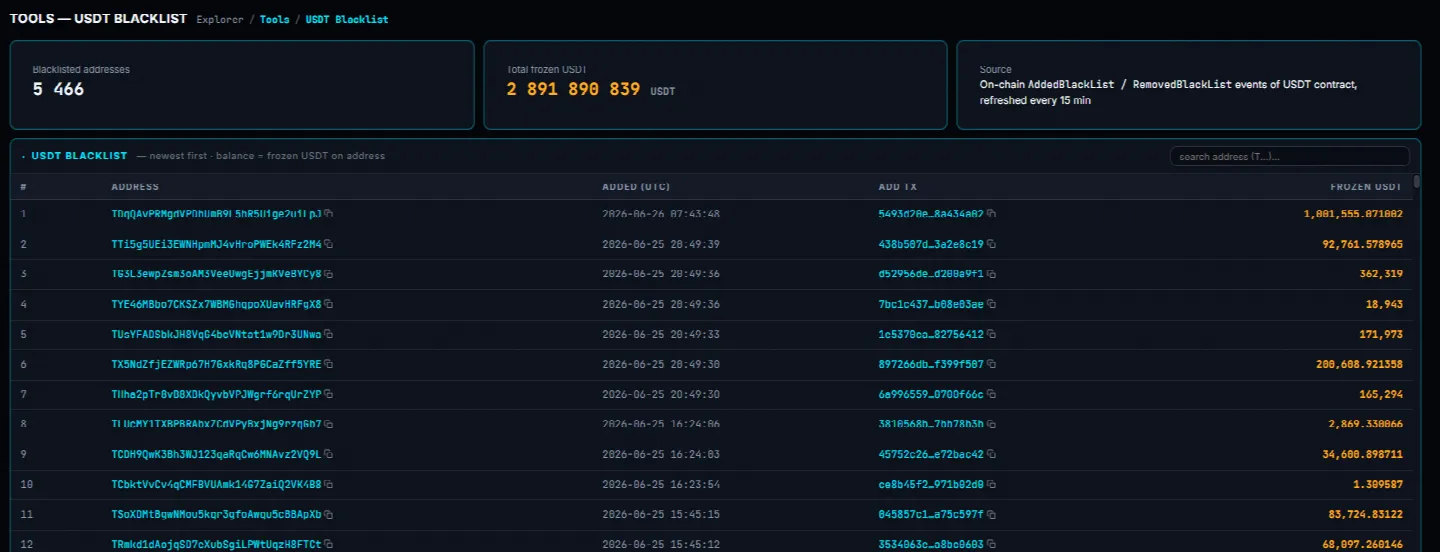The image size is (1440, 552).
Task: Click the # column header
Action: [x=23, y=187]
